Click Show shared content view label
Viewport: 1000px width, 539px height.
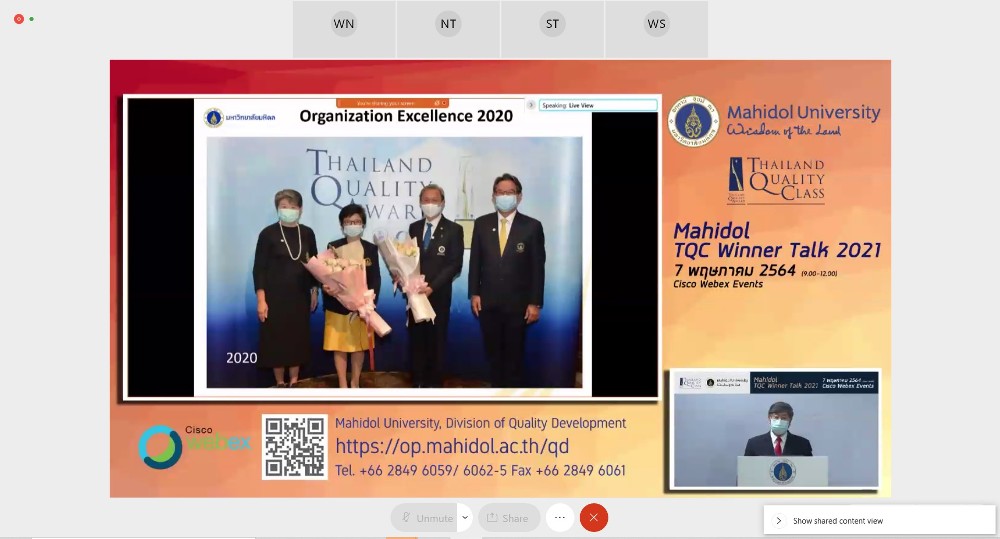coord(838,521)
